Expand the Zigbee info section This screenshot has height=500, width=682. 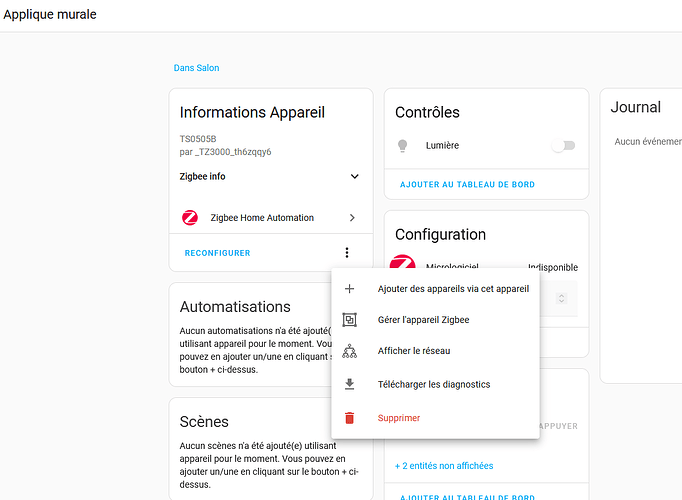pos(355,176)
